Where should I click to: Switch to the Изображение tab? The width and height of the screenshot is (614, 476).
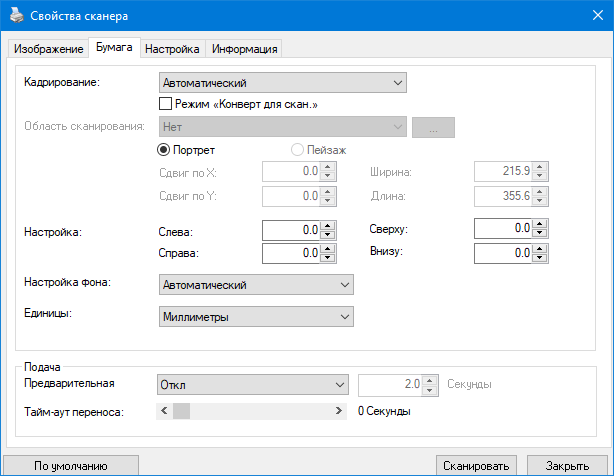point(48,49)
